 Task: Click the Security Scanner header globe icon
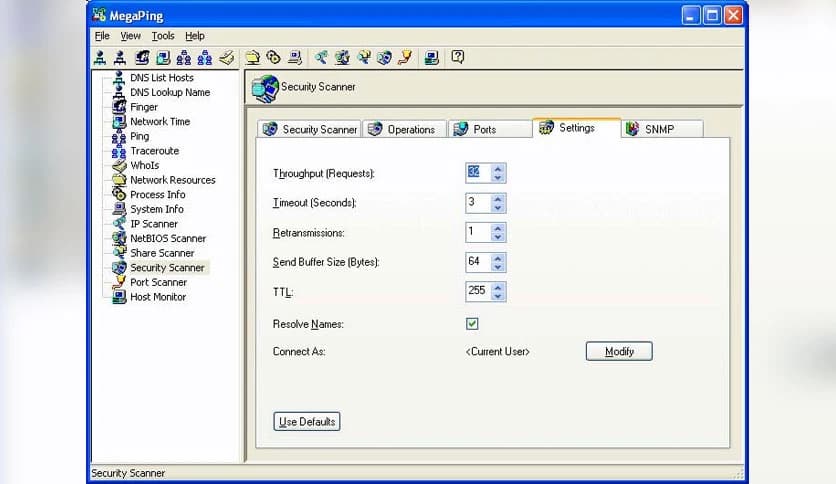coord(265,88)
